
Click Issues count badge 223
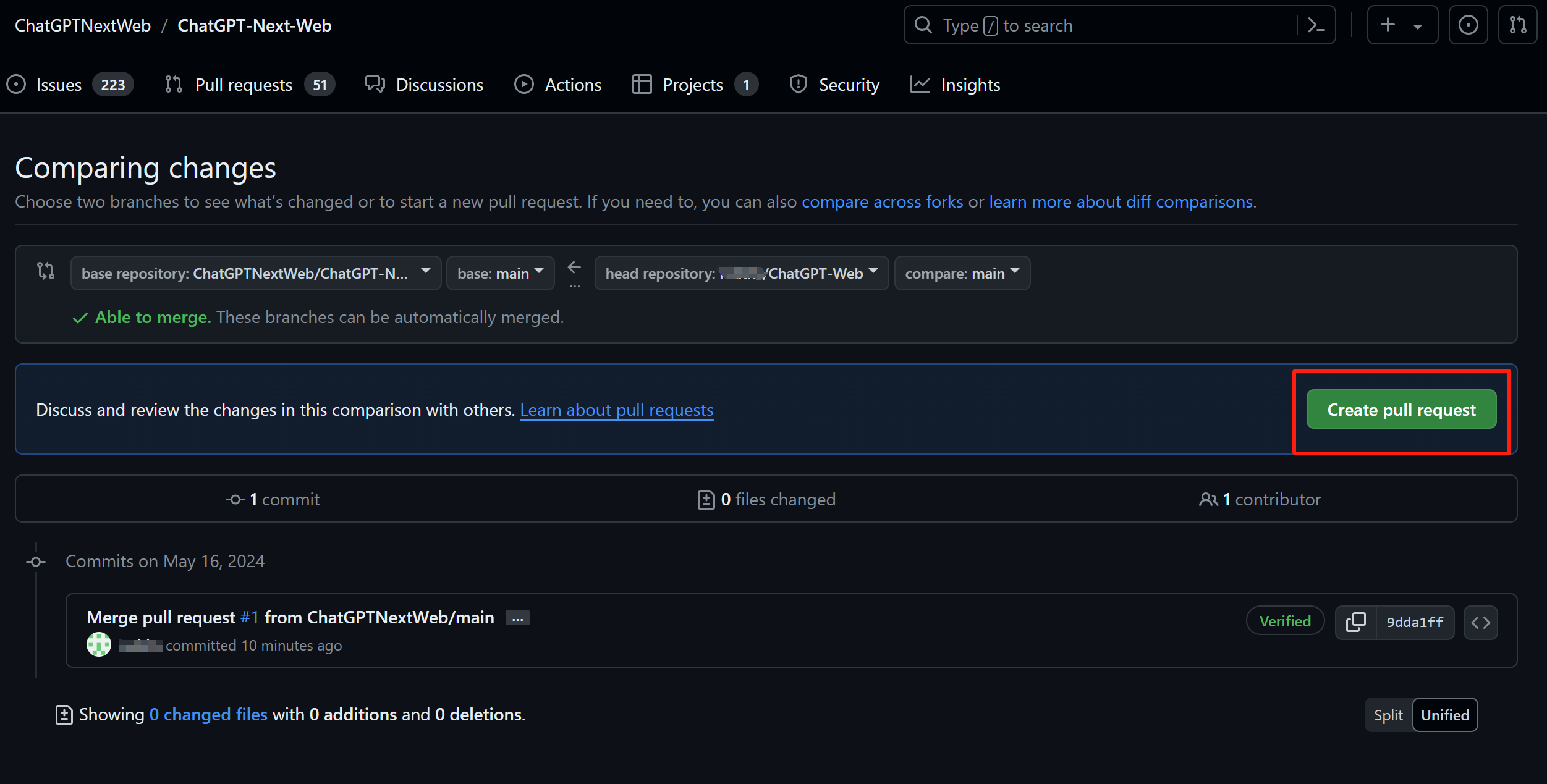coord(113,85)
